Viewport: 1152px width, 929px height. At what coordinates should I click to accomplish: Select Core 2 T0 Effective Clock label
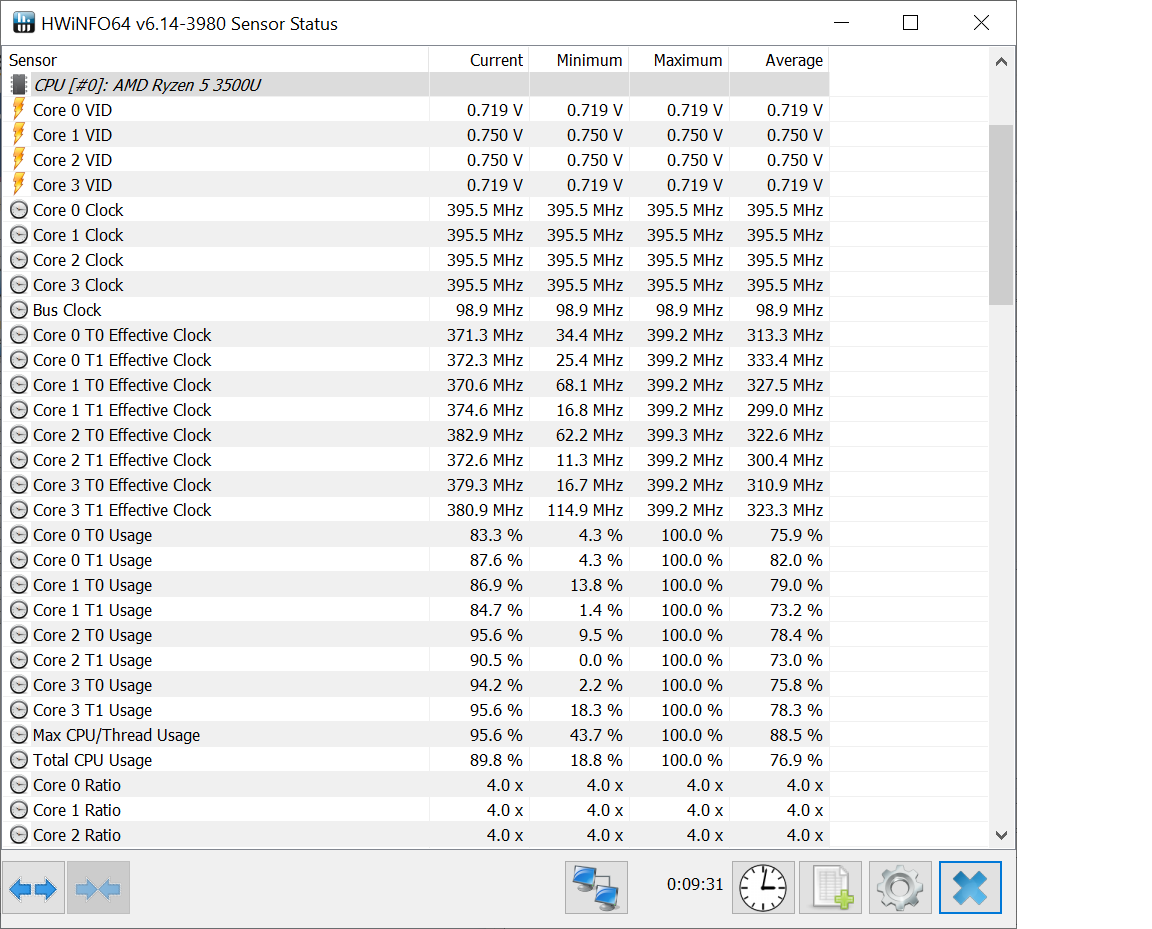click(x=122, y=435)
